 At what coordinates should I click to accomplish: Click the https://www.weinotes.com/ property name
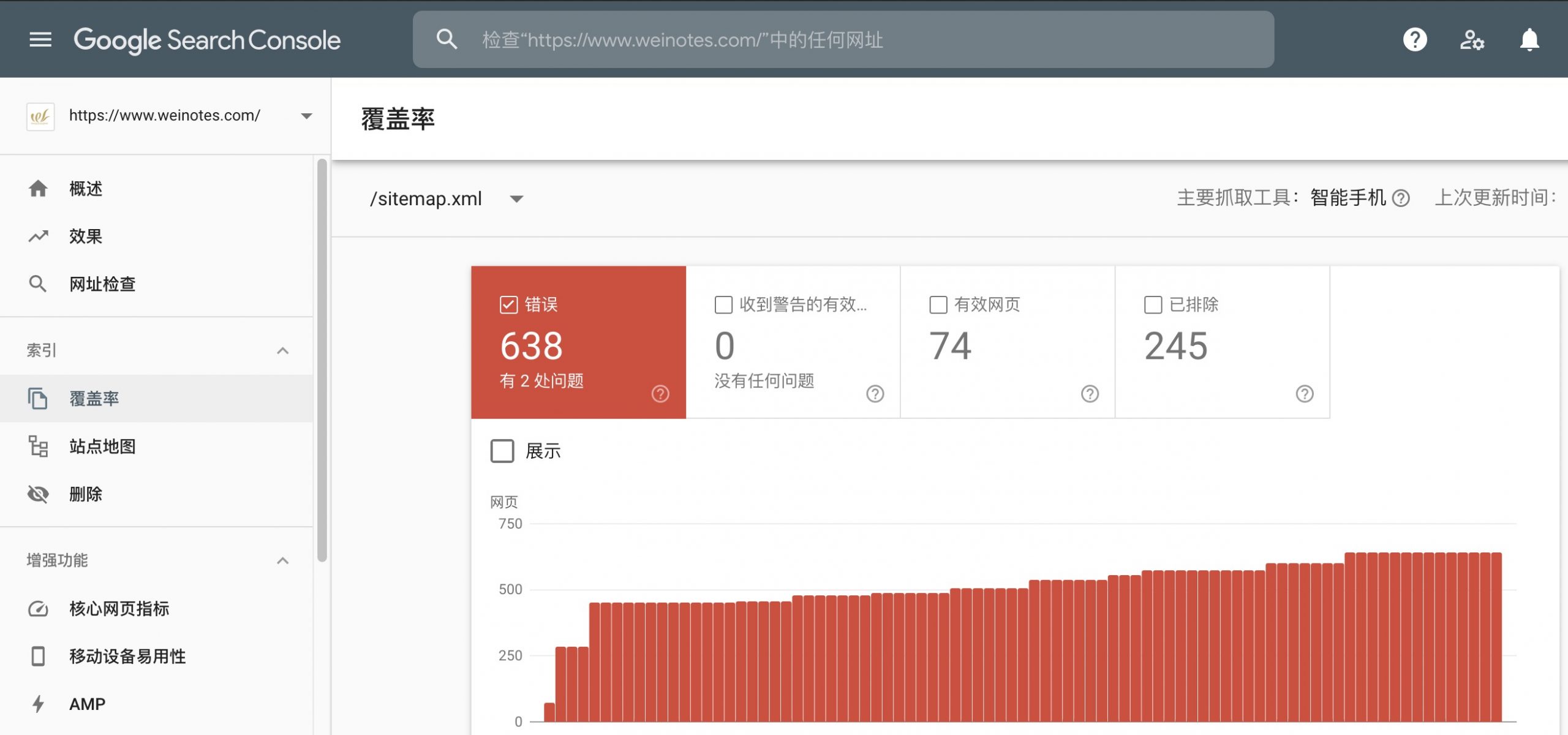pyautogui.click(x=165, y=116)
